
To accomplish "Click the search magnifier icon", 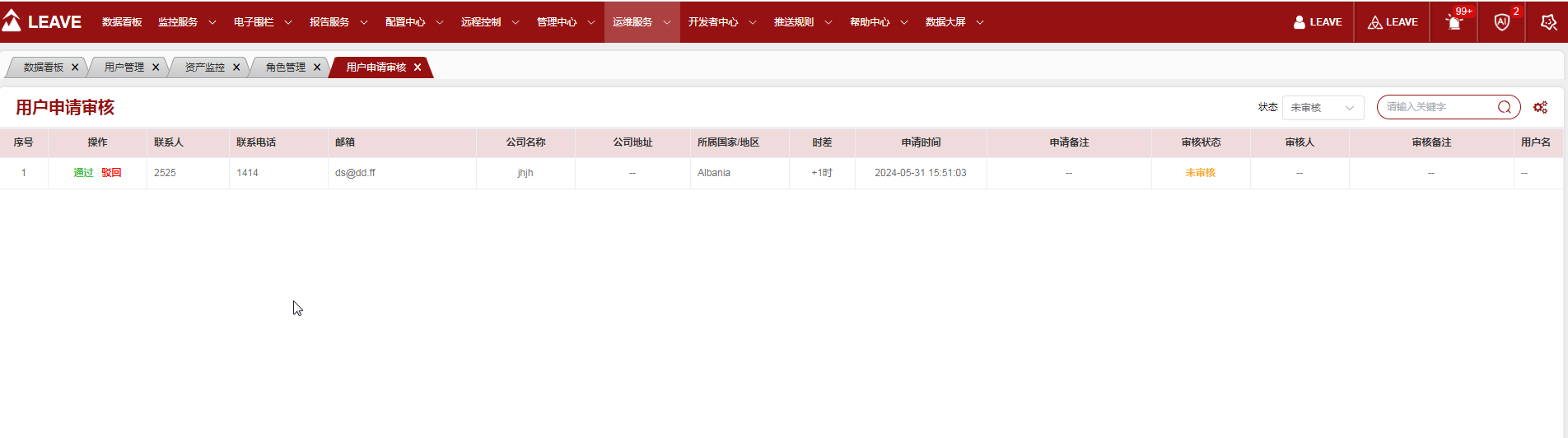I will (x=1504, y=107).
